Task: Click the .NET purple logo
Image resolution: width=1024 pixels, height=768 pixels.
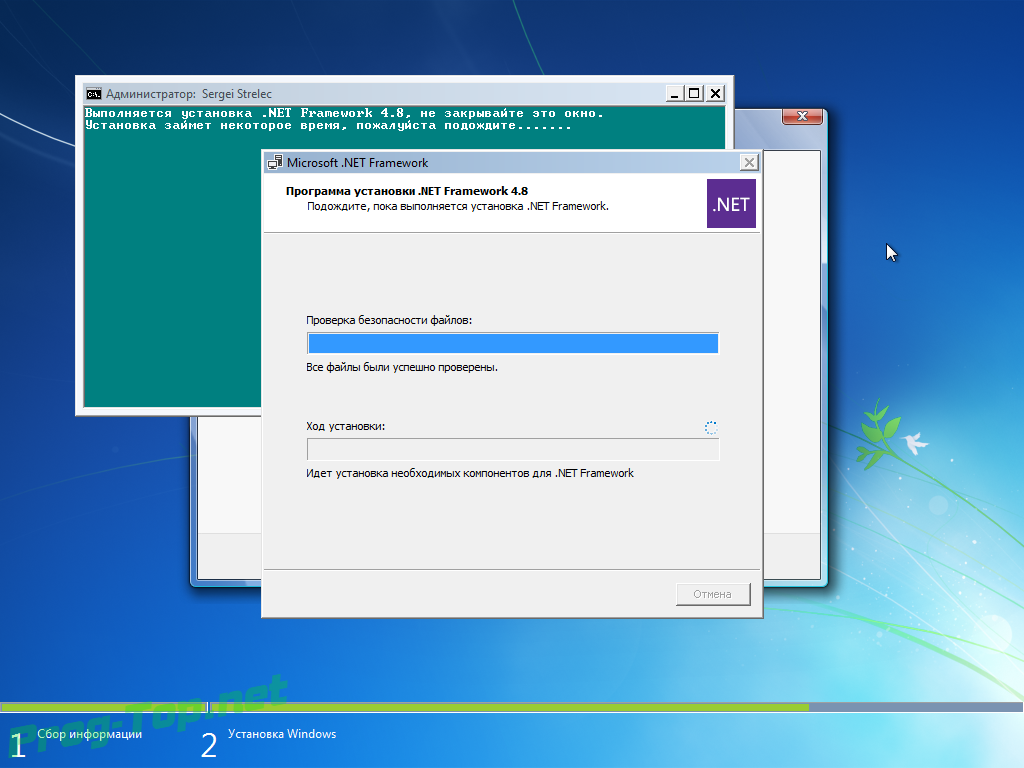Action: (731, 204)
